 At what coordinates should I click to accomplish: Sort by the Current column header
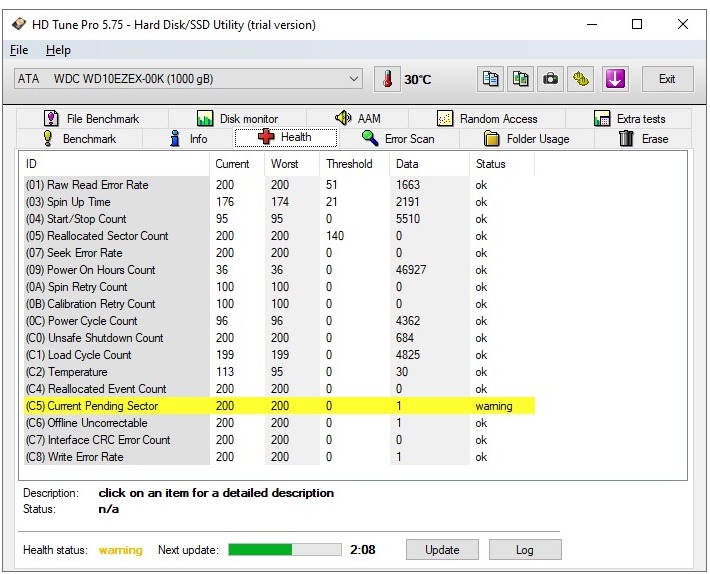237,164
